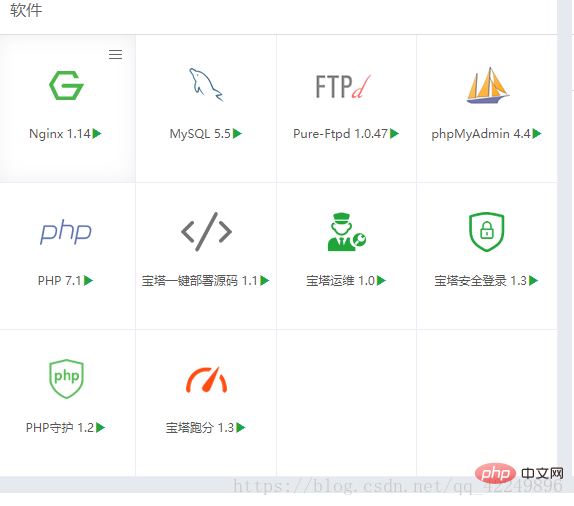Click the code brackets deploy-source icon
The height and width of the screenshot is (506, 574).
pos(206,231)
